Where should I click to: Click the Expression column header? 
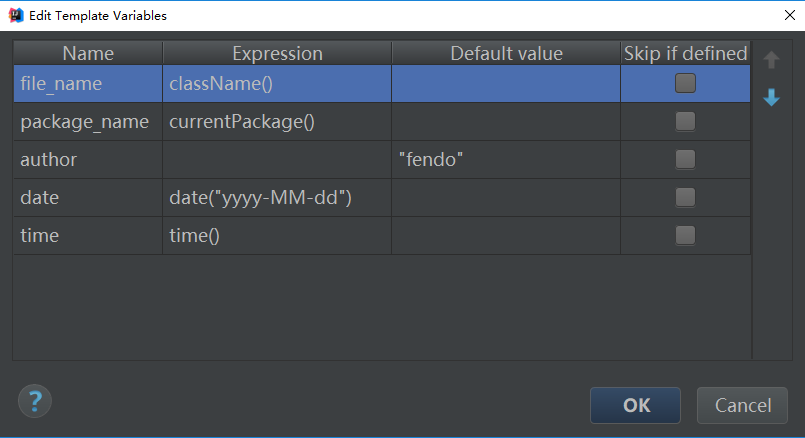tap(277, 53)
